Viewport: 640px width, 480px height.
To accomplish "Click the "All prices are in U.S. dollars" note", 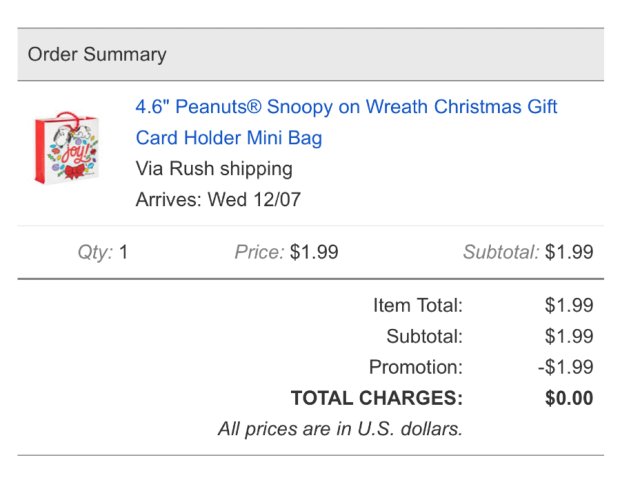I will 340,429.
